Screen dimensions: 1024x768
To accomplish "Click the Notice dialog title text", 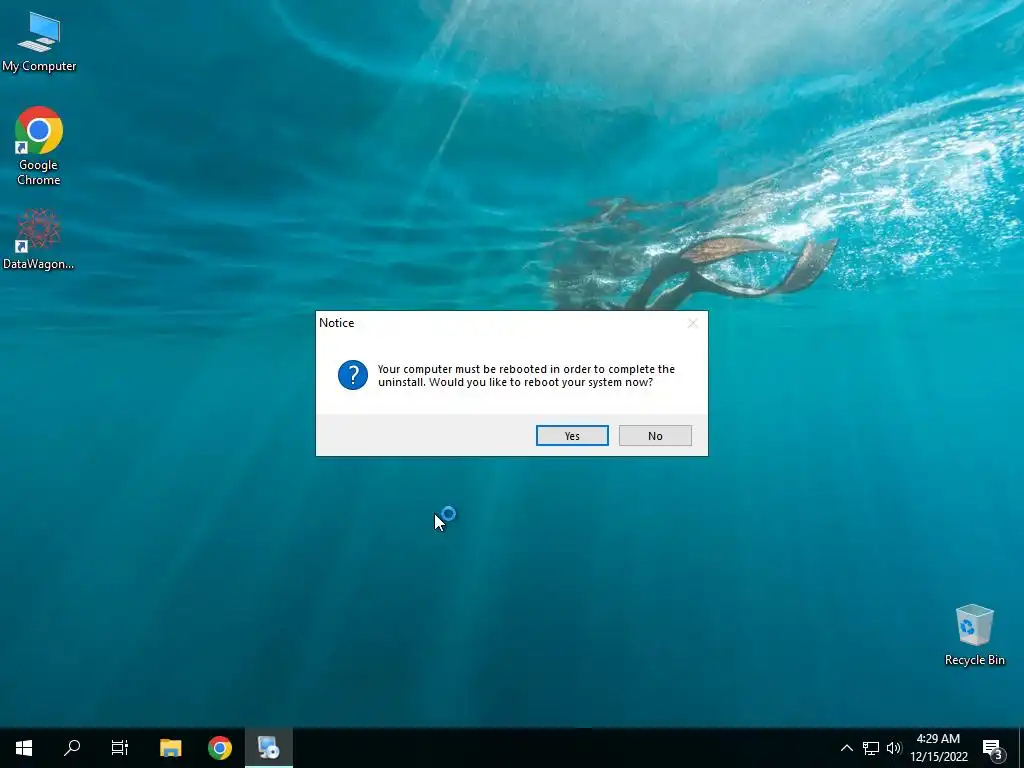I will pos(336,323).
